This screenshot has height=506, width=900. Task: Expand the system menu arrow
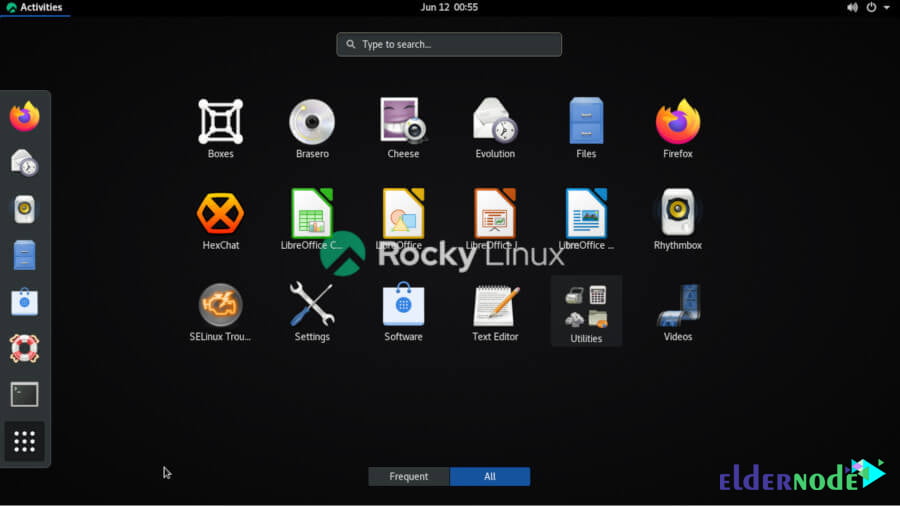click(886, 7)
